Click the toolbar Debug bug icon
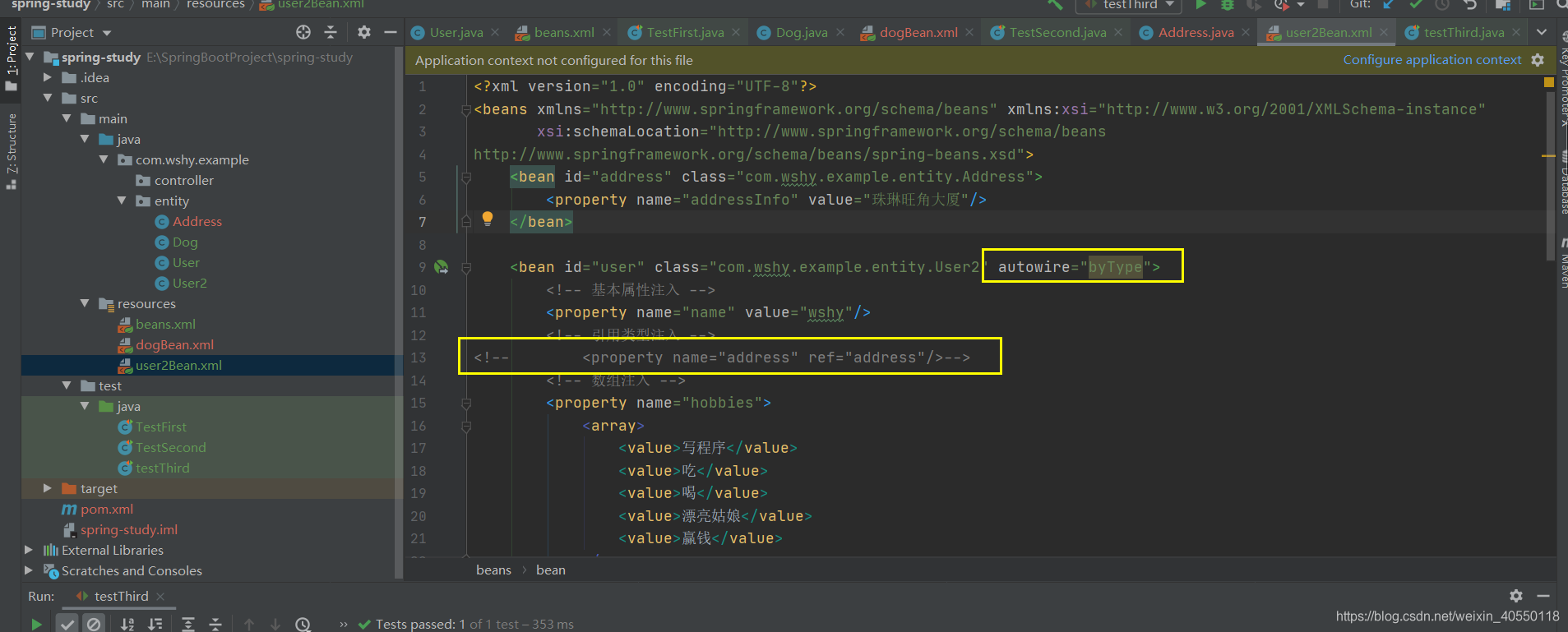 point(1228,5)
